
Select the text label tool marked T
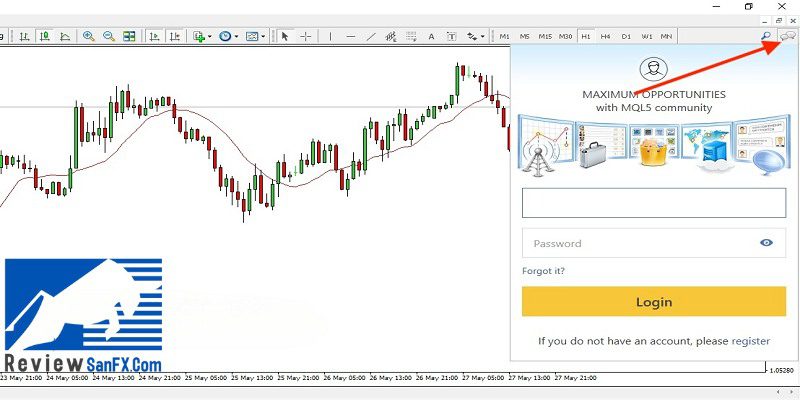point(452,36)
